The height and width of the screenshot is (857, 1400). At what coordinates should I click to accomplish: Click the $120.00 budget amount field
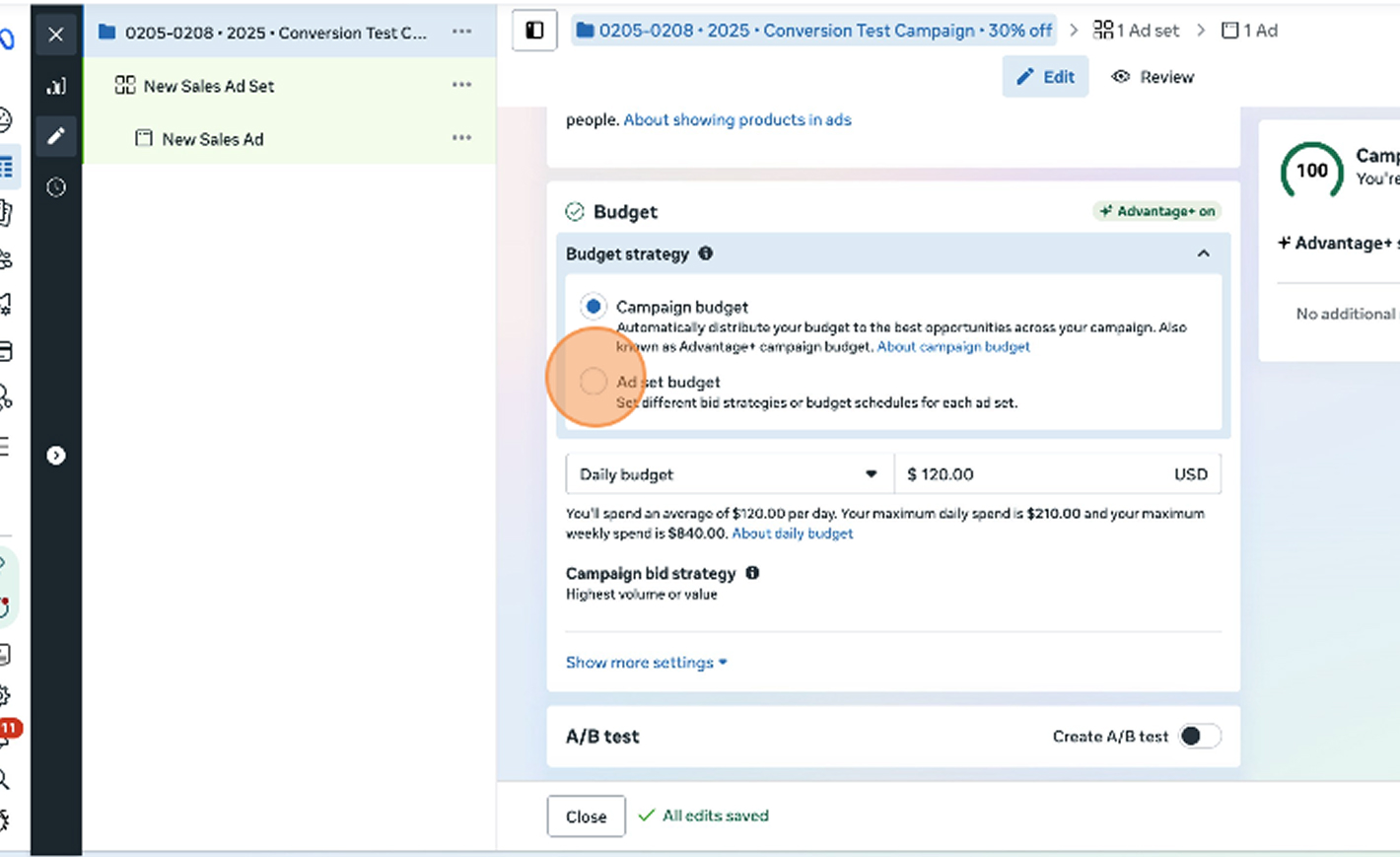pyautogui.click(x=1035, y=474)
